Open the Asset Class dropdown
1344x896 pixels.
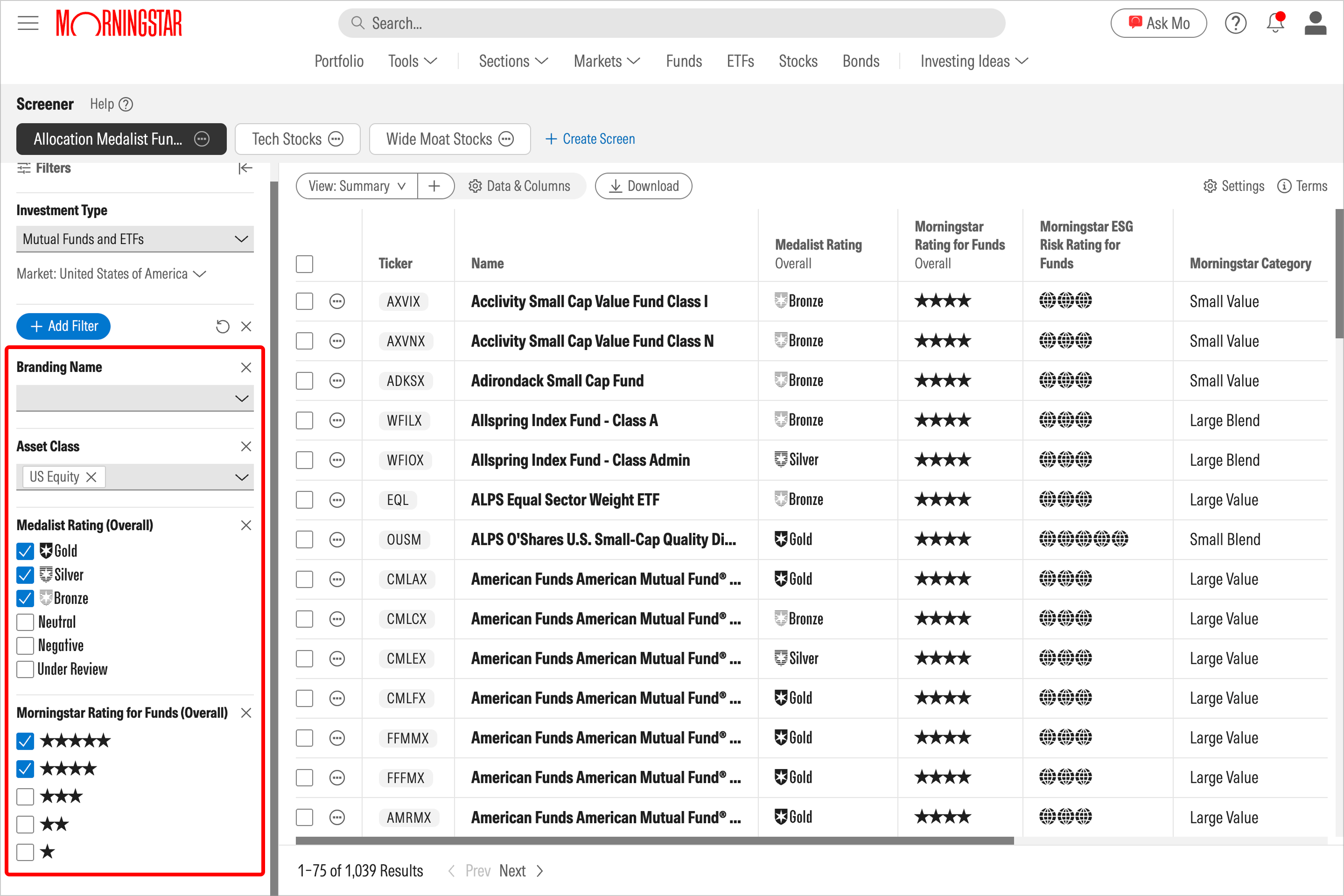point(135,477)
